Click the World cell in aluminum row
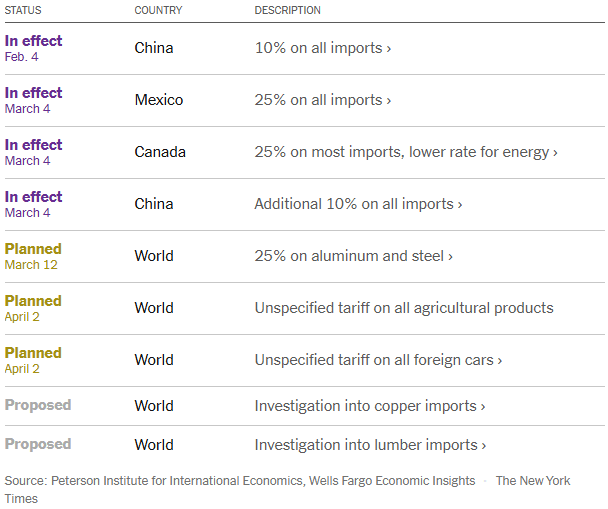 (154, 256)
